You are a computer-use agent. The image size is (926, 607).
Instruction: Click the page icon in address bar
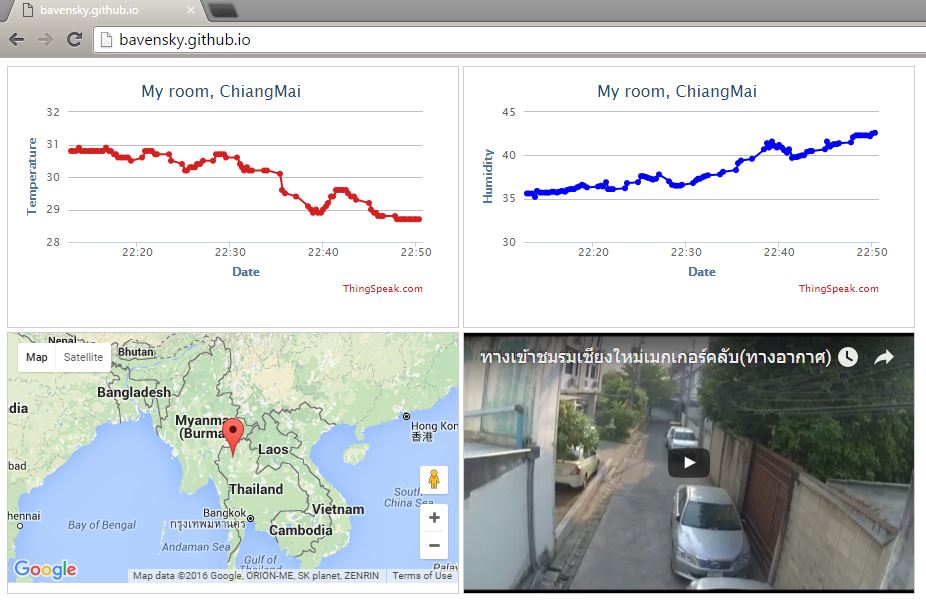pyautogui.click(x=106, y=40)
